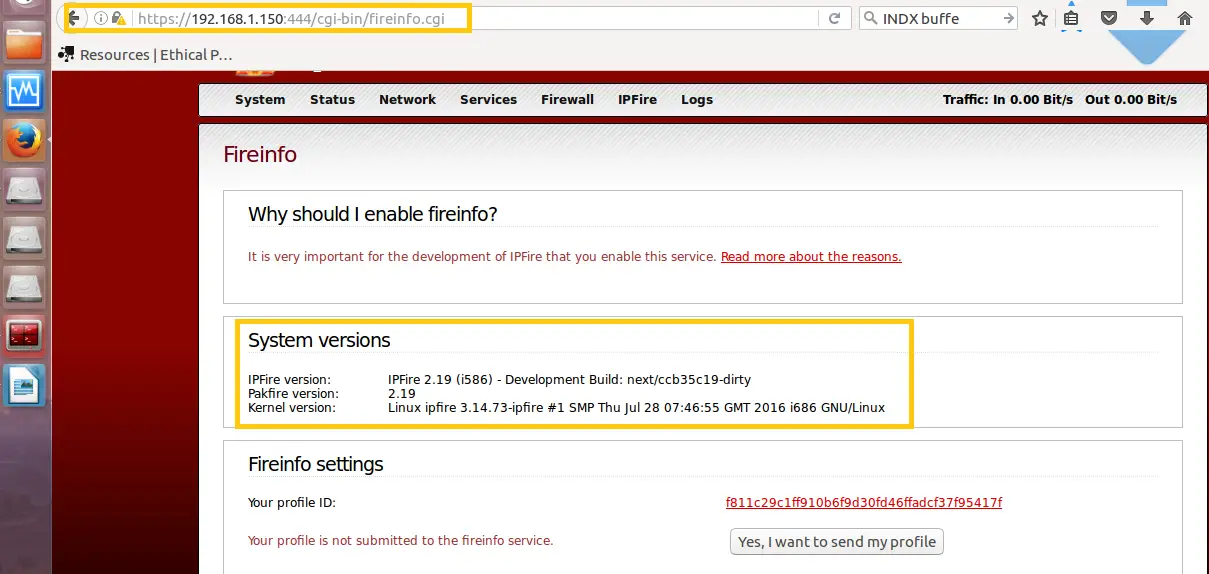Screen dimensions: 1209x574
Task: Show bookmarks list icon
Action: tap(1071, 18)
